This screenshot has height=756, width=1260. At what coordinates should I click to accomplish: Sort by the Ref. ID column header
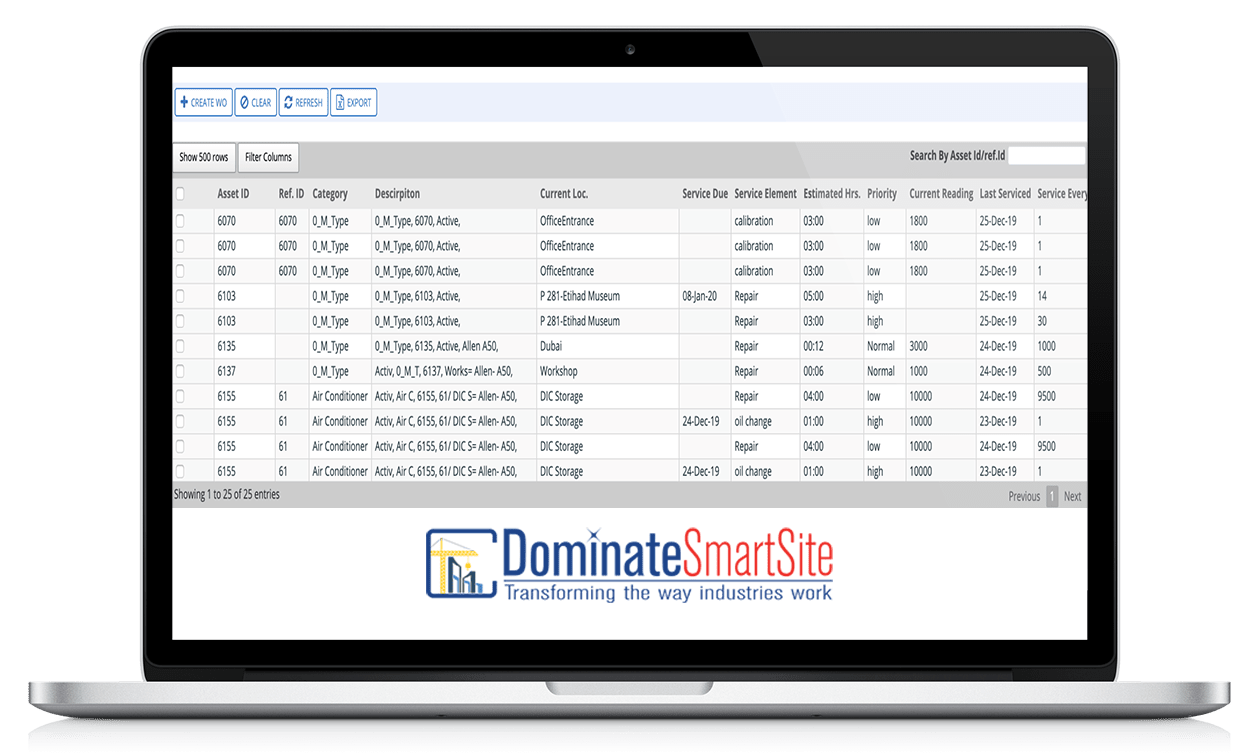point(291,194)
